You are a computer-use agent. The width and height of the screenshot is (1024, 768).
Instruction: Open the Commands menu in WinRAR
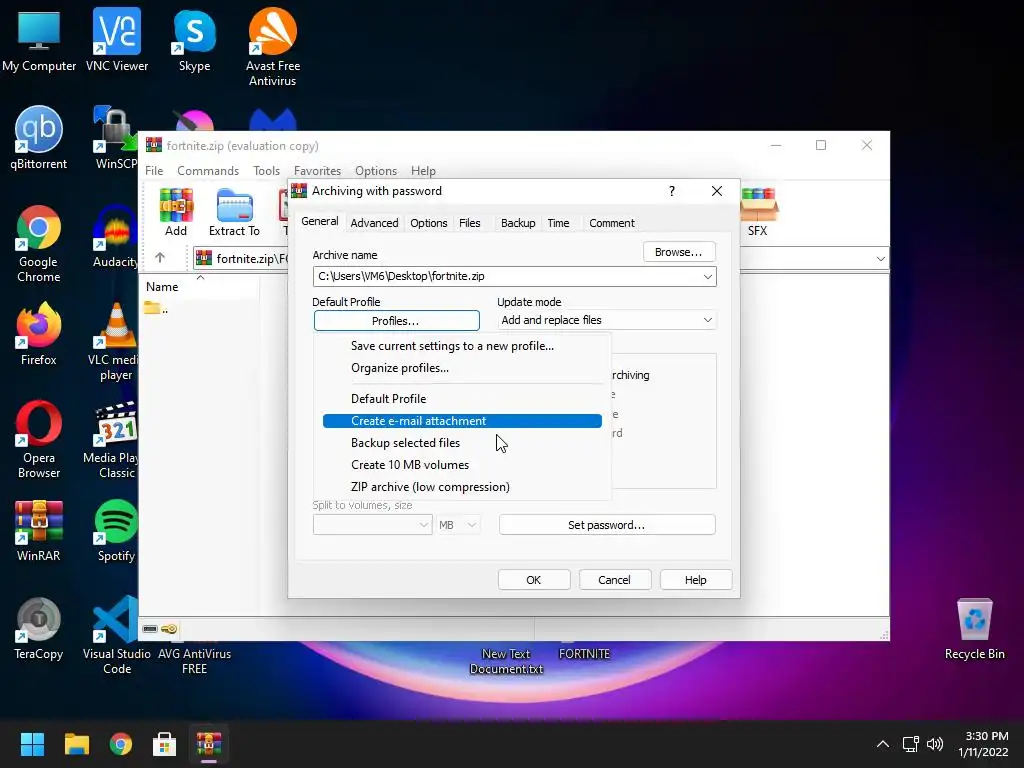[208, 170]
